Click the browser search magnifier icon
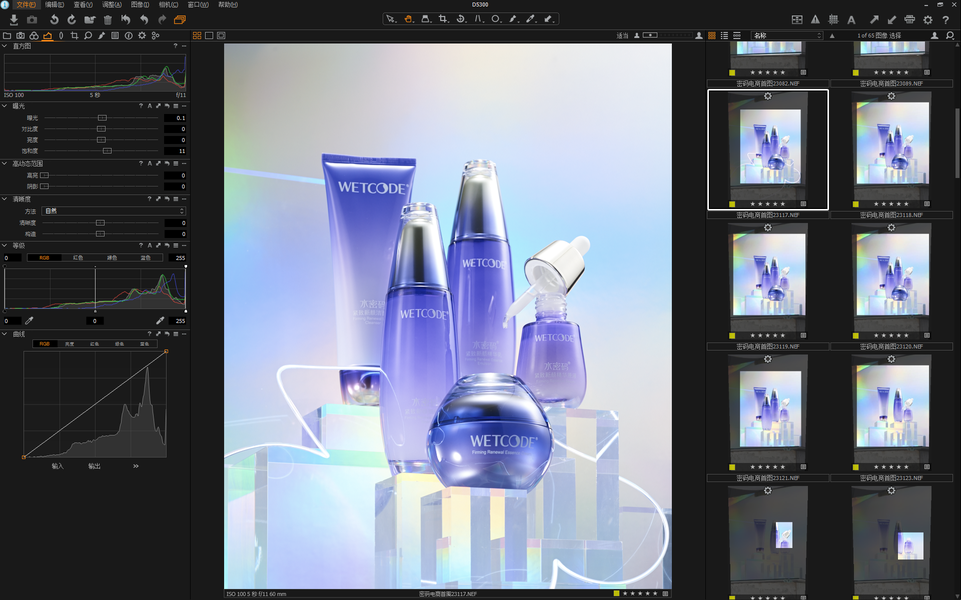 950,36
